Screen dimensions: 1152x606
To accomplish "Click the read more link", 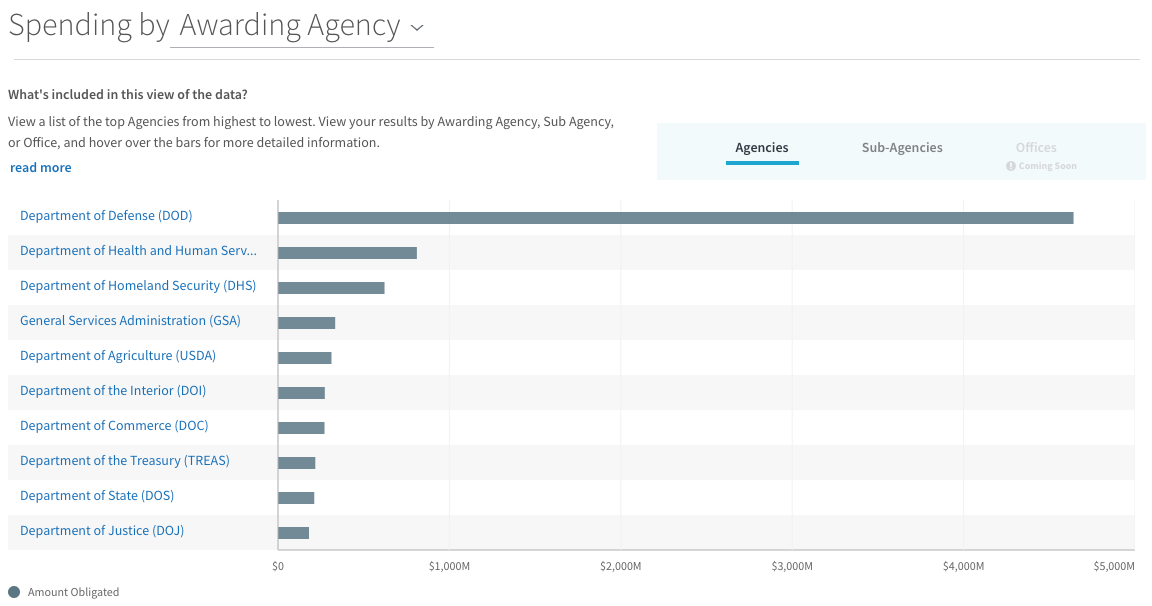I will coord(40,167).
